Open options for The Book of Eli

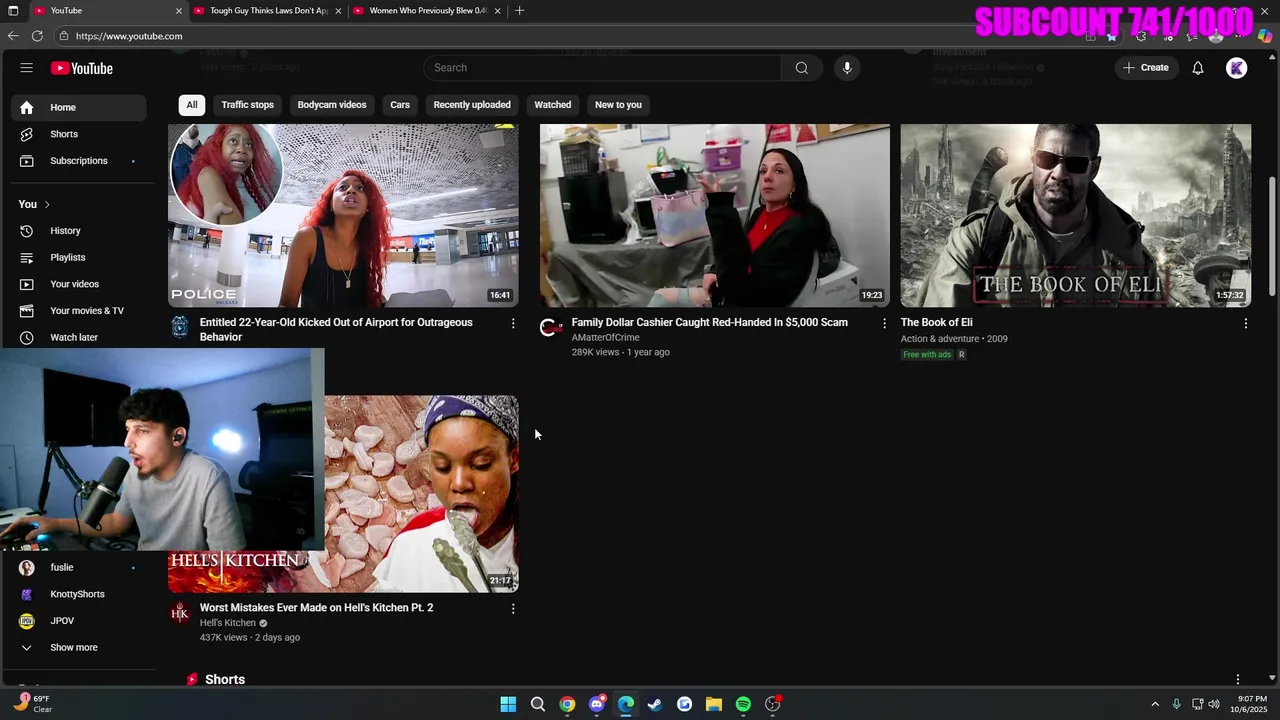coord(1245,323)
